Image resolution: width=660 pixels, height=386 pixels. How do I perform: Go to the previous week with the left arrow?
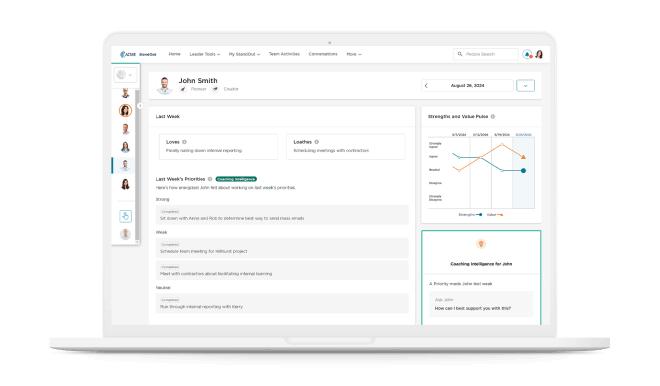coord(426,86)
